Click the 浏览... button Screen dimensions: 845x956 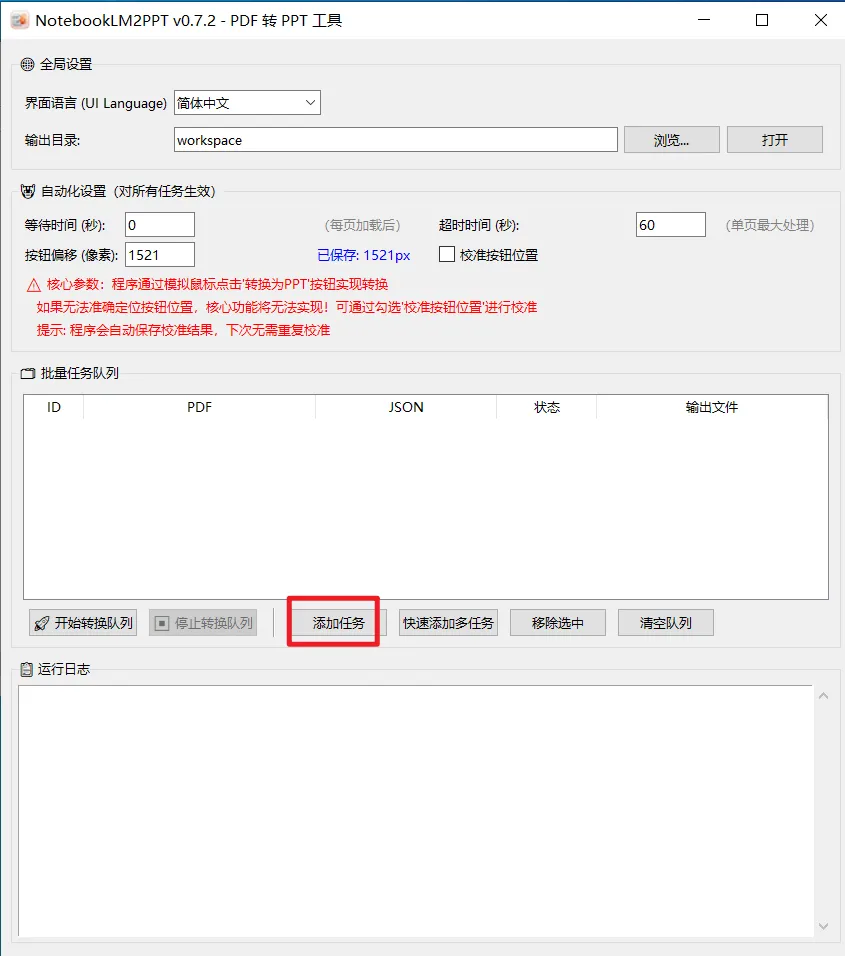(x=672, y=140)
